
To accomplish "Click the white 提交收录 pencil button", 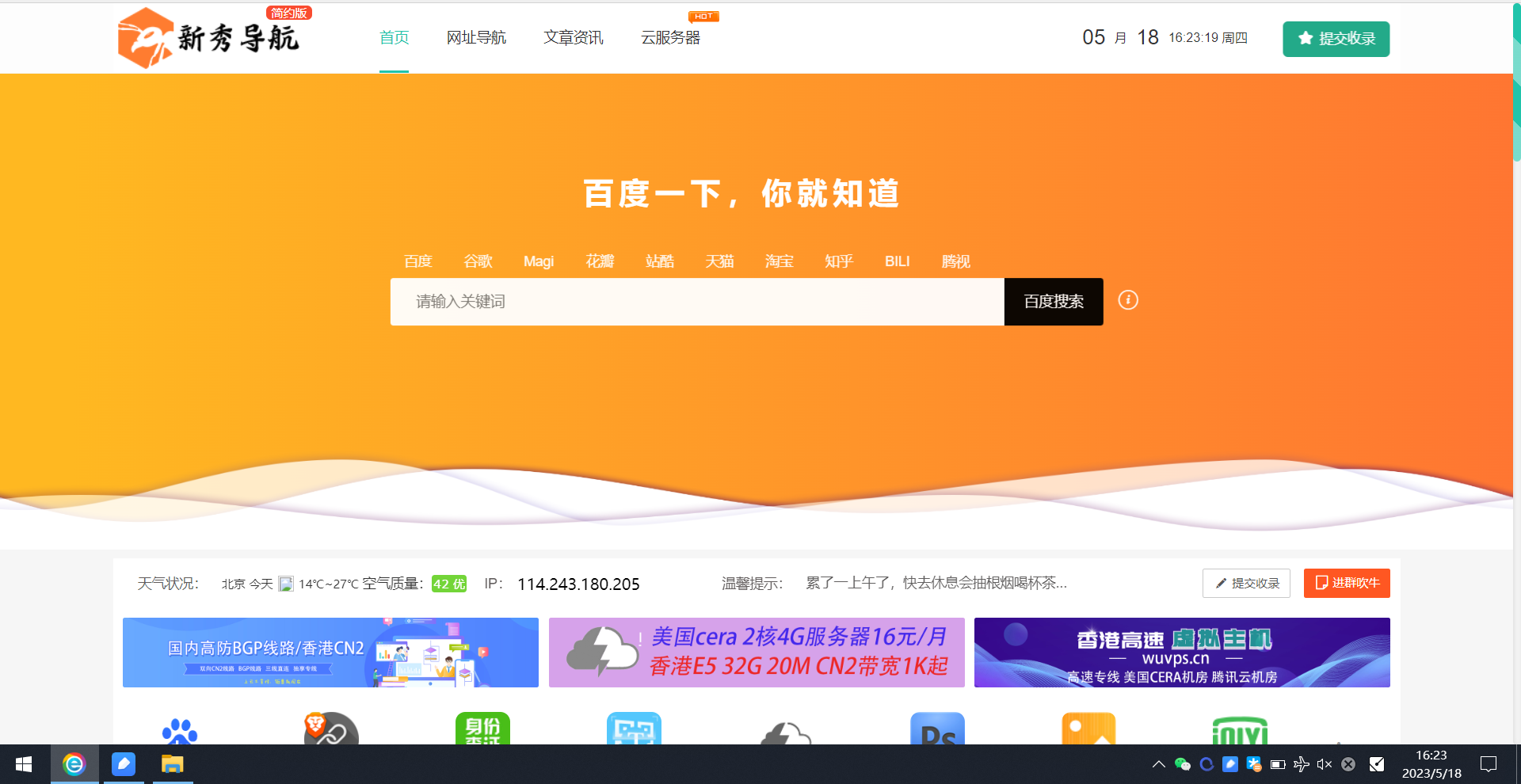I will (x=1246, y=584).
